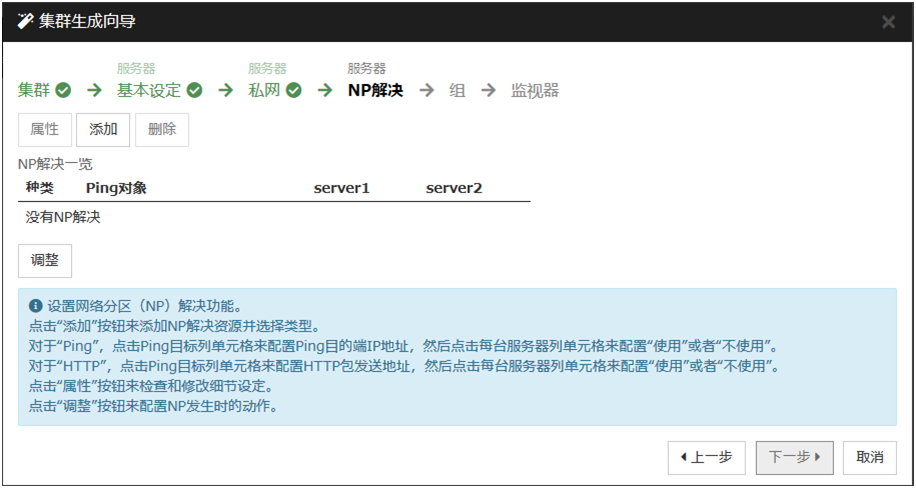
Task: Click the NP解决一览 label
Action: point(55,164)
